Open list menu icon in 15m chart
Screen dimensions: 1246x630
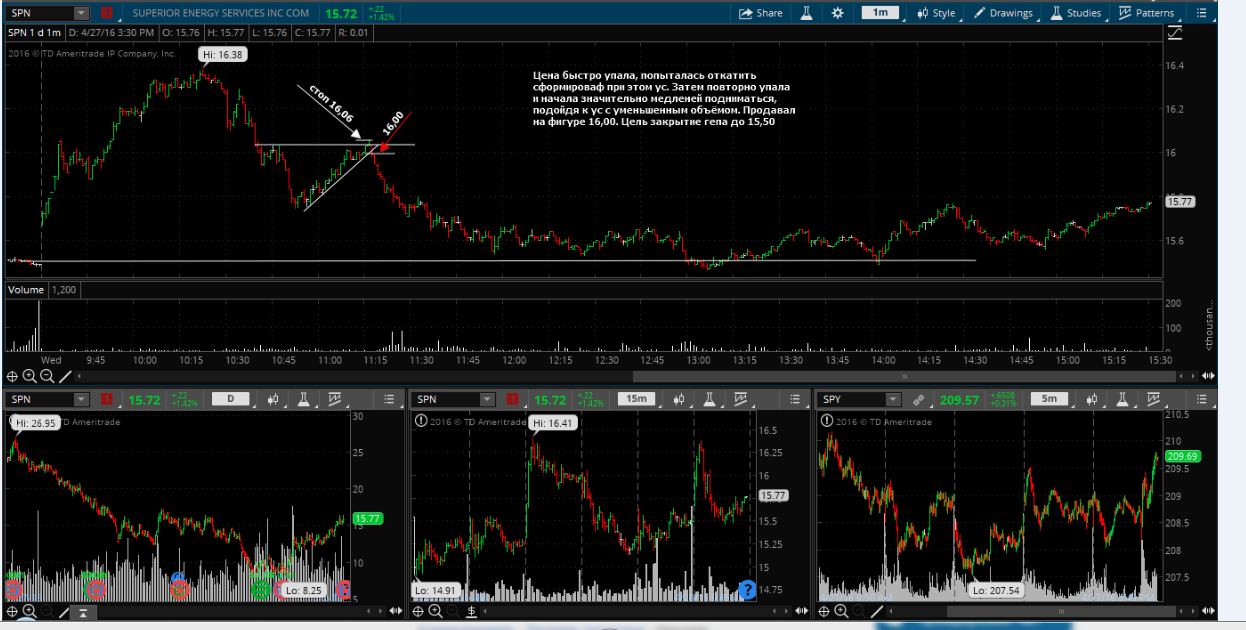[797, 400]
